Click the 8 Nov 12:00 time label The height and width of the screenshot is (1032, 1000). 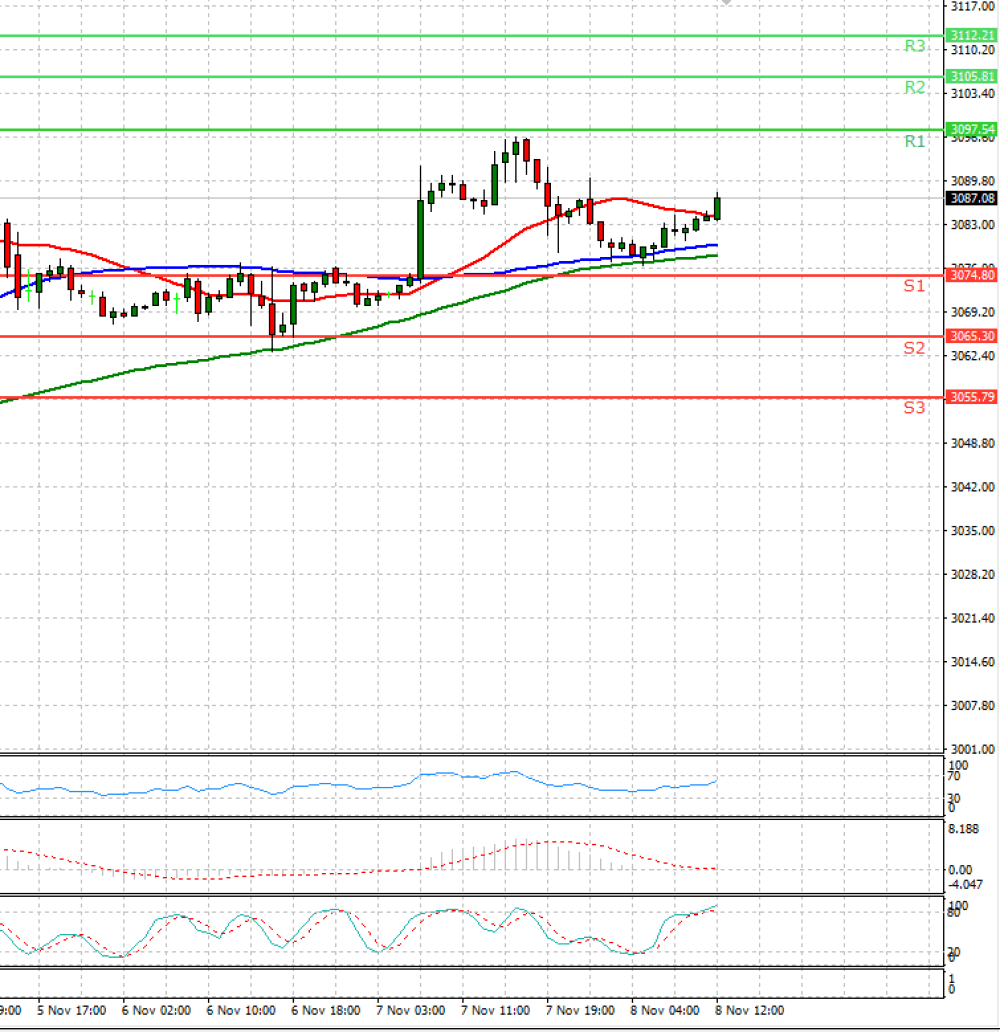pos(750,1010)
